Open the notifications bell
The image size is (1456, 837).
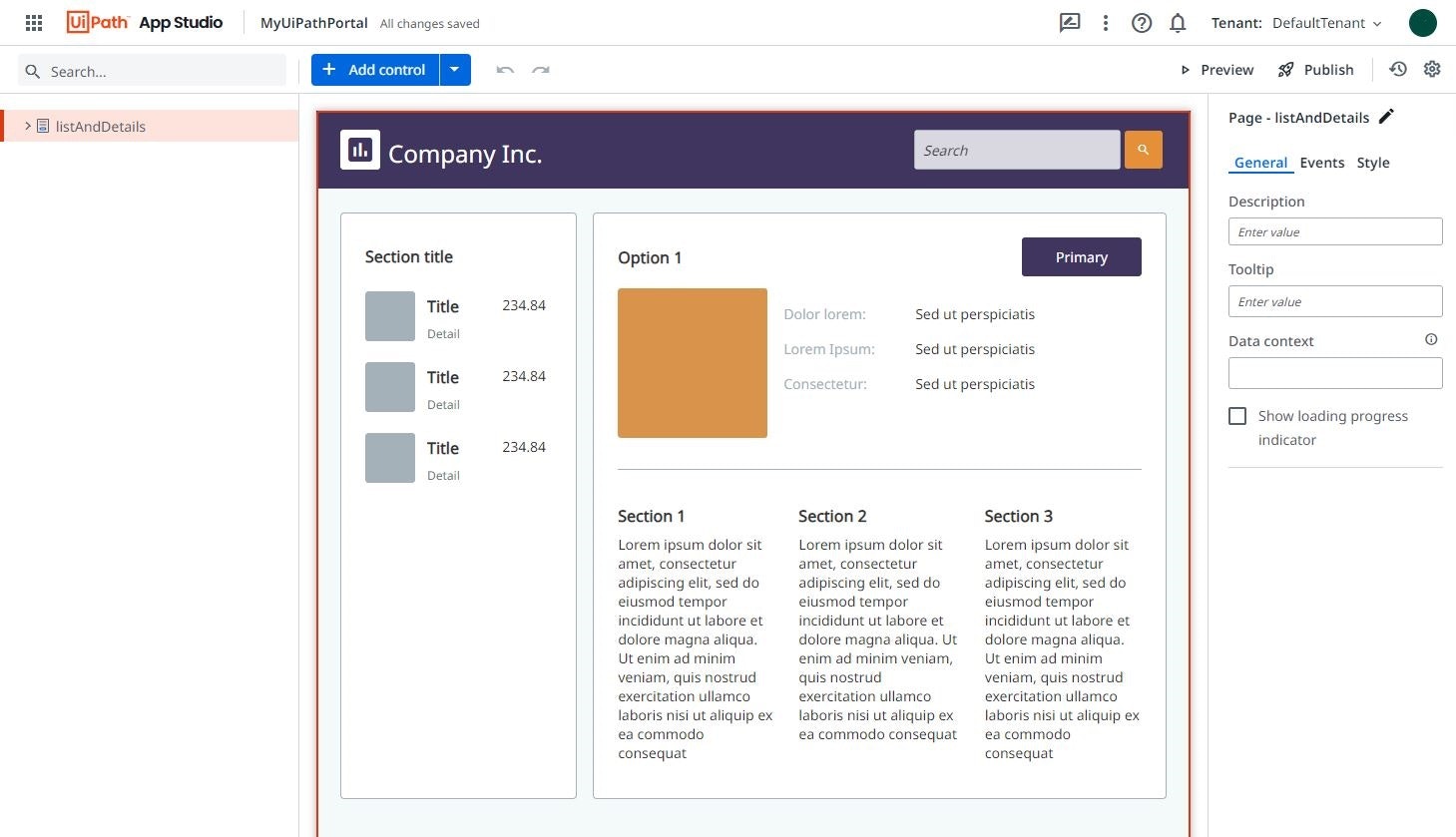tap(1178, 22)
